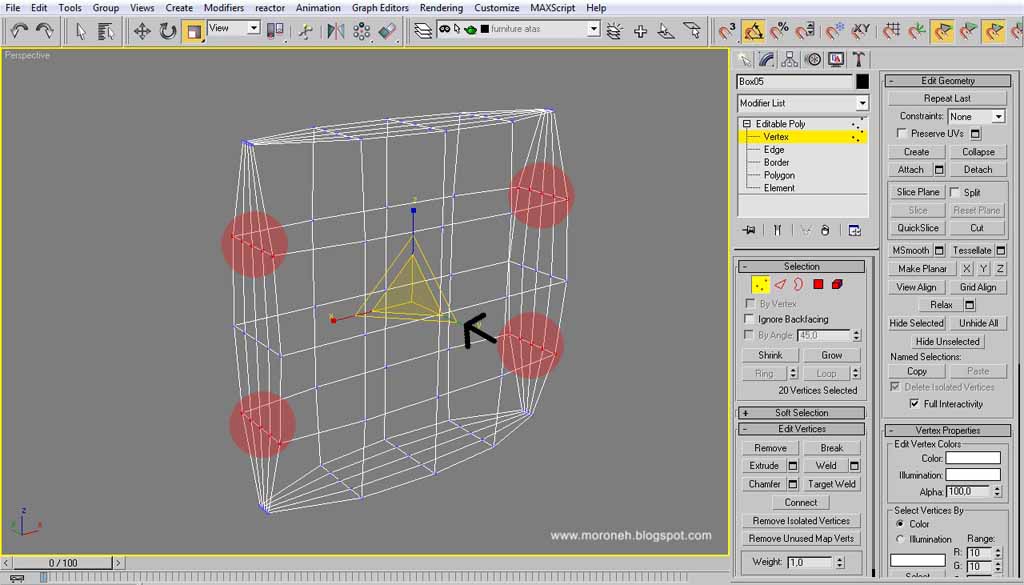Click the Target Weld button
Screen dimensions: 1024x585
pos(831,484)
